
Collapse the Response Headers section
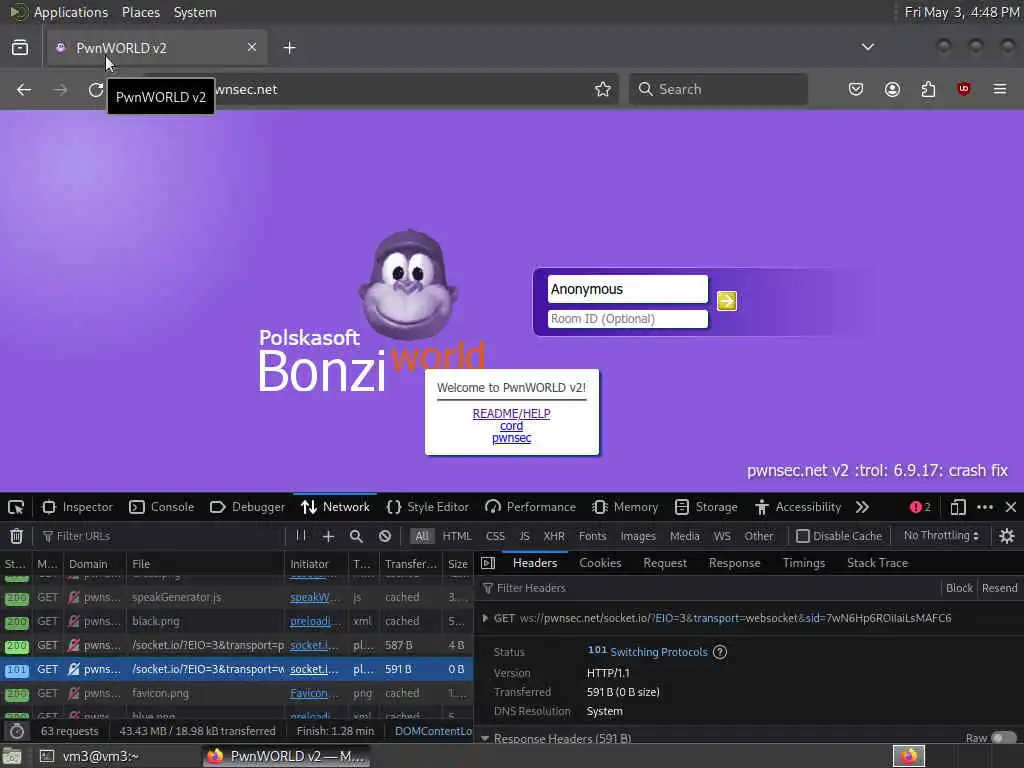[x=485, y=739]
